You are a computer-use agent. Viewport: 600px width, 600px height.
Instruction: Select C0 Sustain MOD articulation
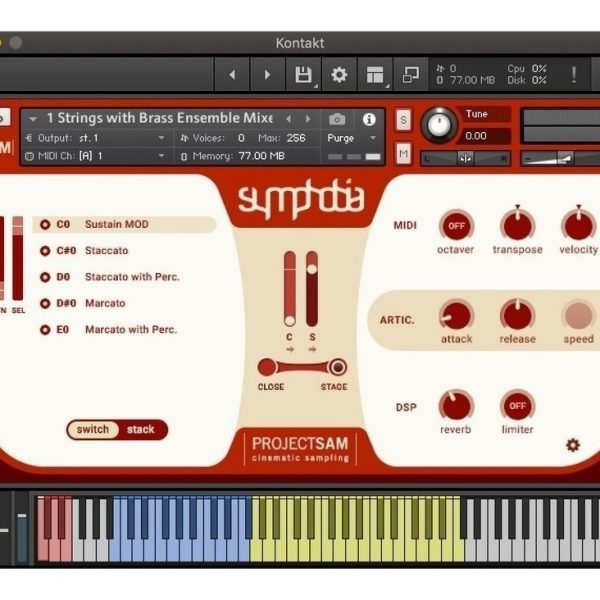[124, 224]
